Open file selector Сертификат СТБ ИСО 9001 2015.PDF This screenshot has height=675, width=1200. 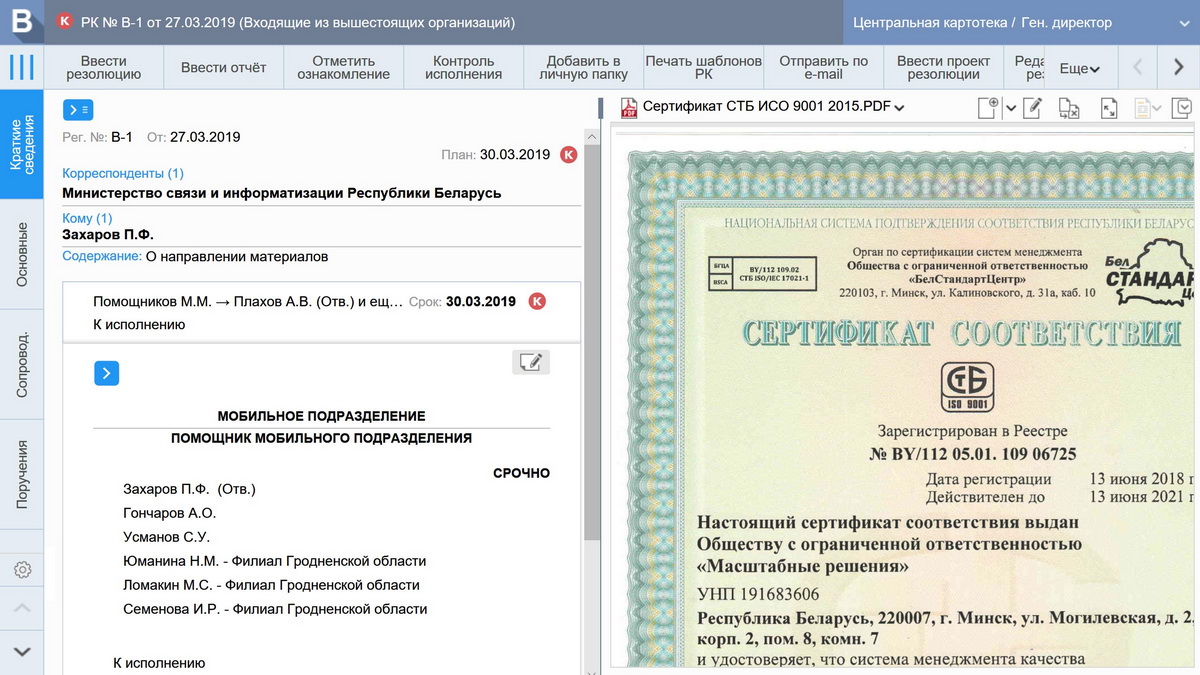(773, 107)
